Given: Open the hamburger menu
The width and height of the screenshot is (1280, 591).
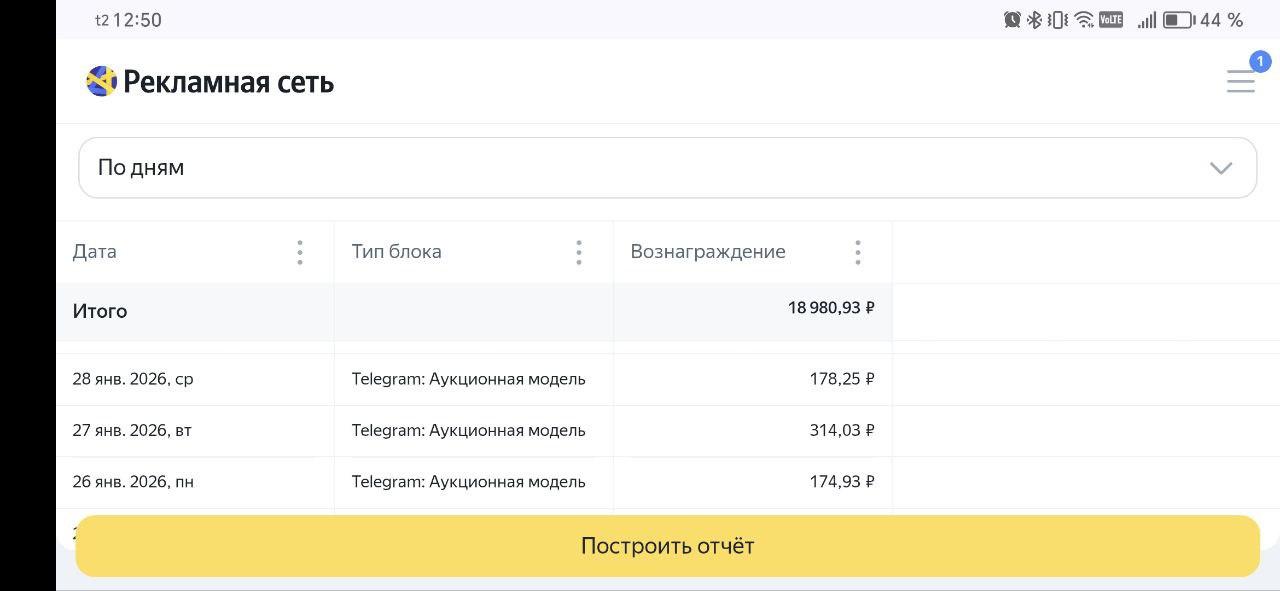Looking at the screenshot, I should pos(1240,82).
